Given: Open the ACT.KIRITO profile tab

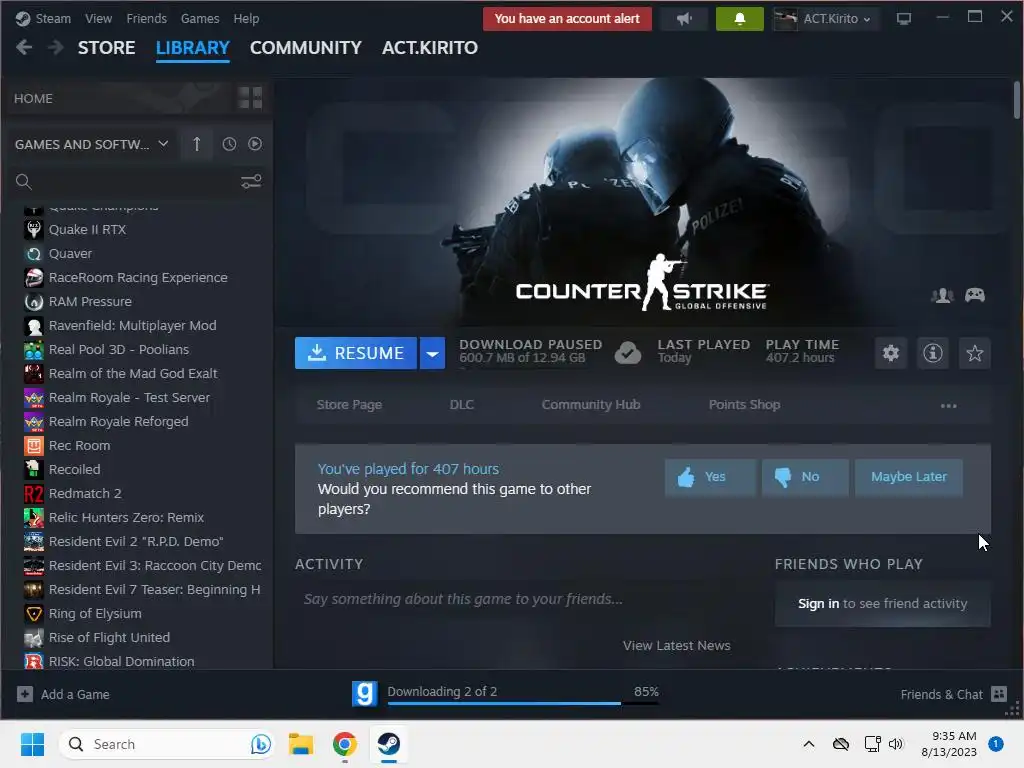Looking at the screenshot, I should point(430,48).
